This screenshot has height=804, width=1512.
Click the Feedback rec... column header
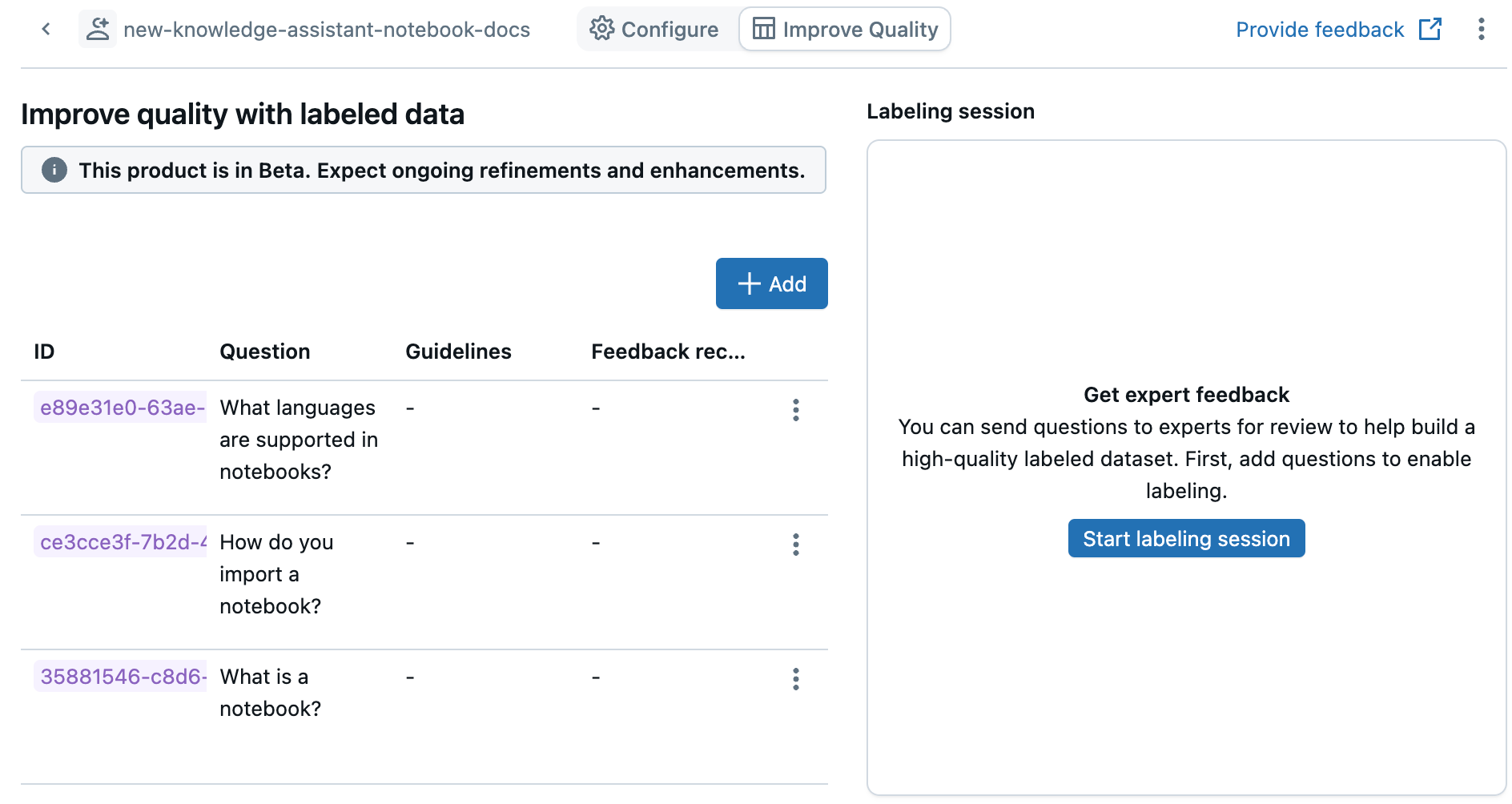pos(668,352)
